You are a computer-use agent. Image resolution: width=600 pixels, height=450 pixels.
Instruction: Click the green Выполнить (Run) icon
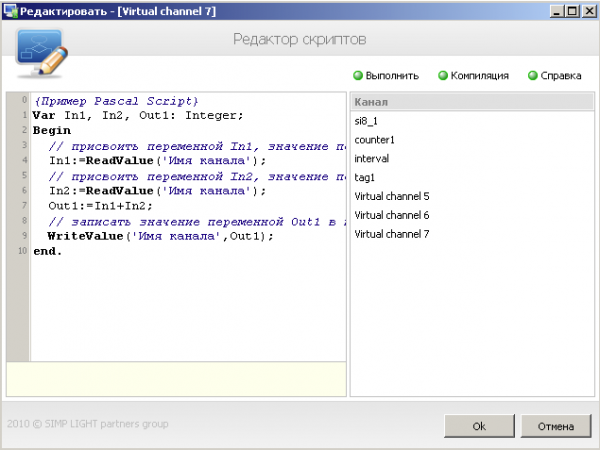click(357, 75)
